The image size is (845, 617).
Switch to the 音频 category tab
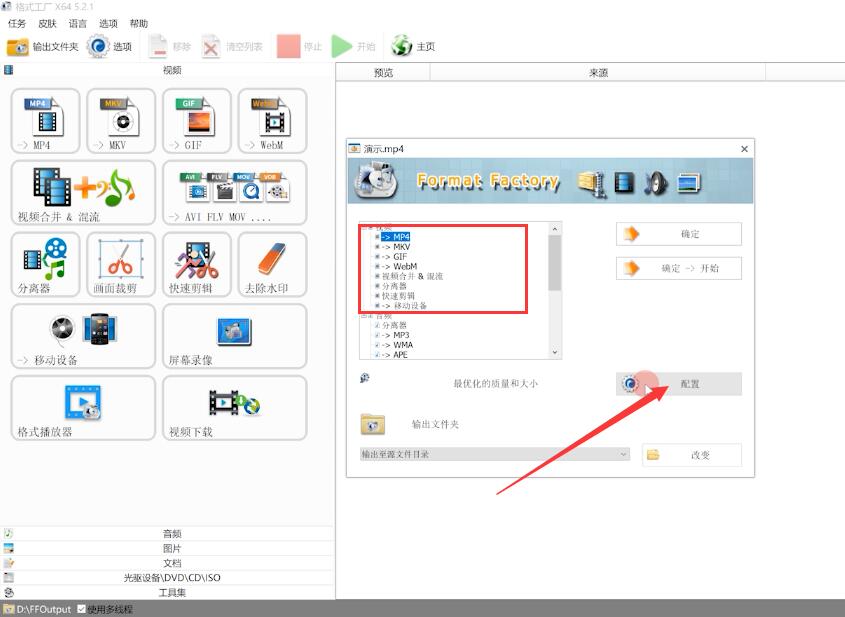pos(168,534)
